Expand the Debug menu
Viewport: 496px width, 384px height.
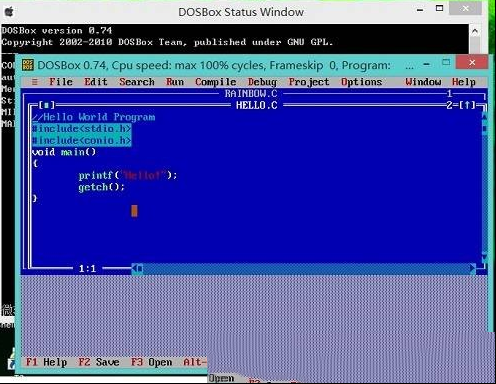(262, 82)
